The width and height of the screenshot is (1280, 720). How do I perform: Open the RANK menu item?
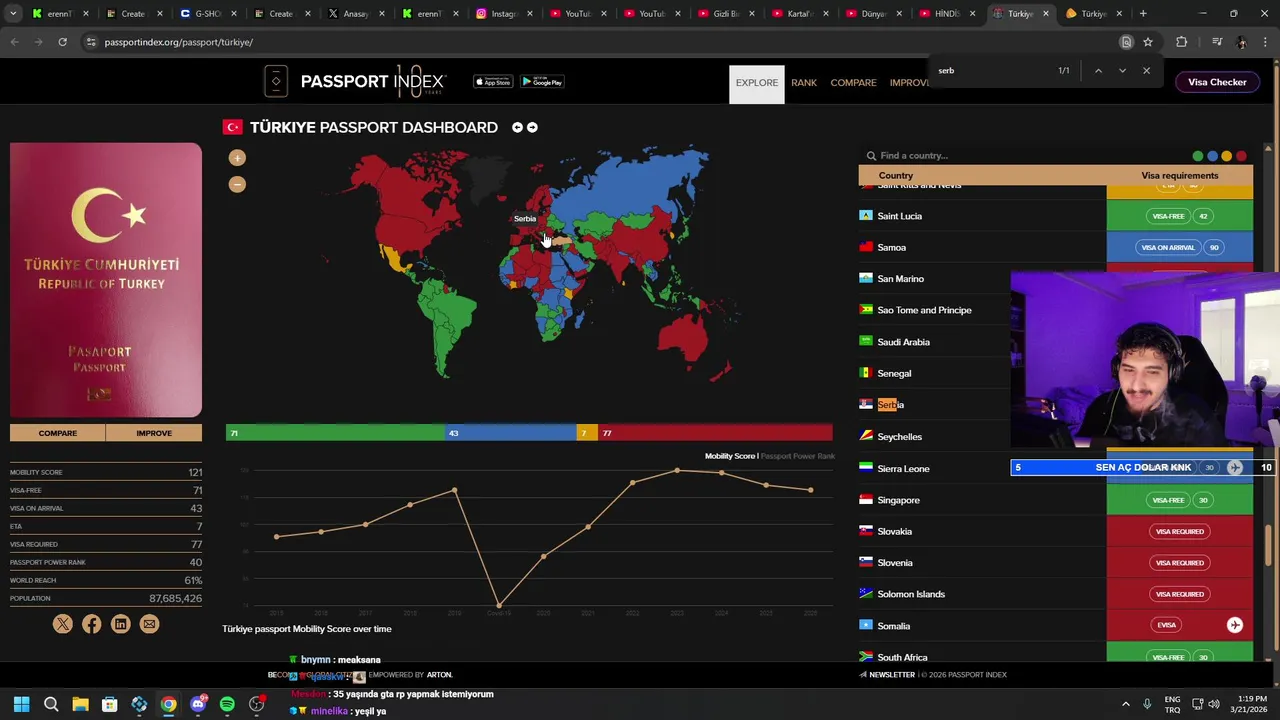point(804,83)
